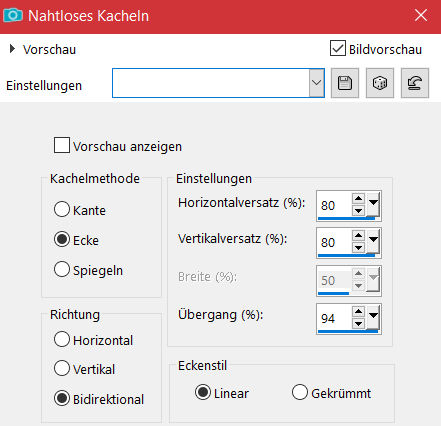Decrease Vertikalversatz with the down arrow

click(x=358, y=248)
